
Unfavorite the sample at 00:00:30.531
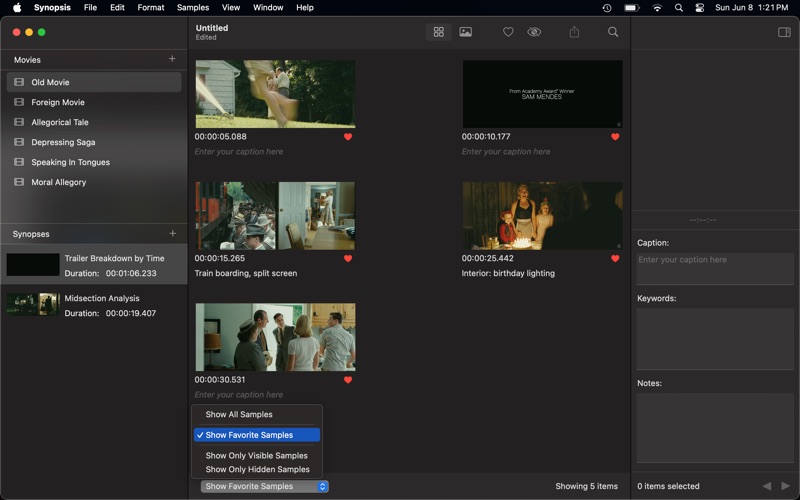[x=348, y=380]
